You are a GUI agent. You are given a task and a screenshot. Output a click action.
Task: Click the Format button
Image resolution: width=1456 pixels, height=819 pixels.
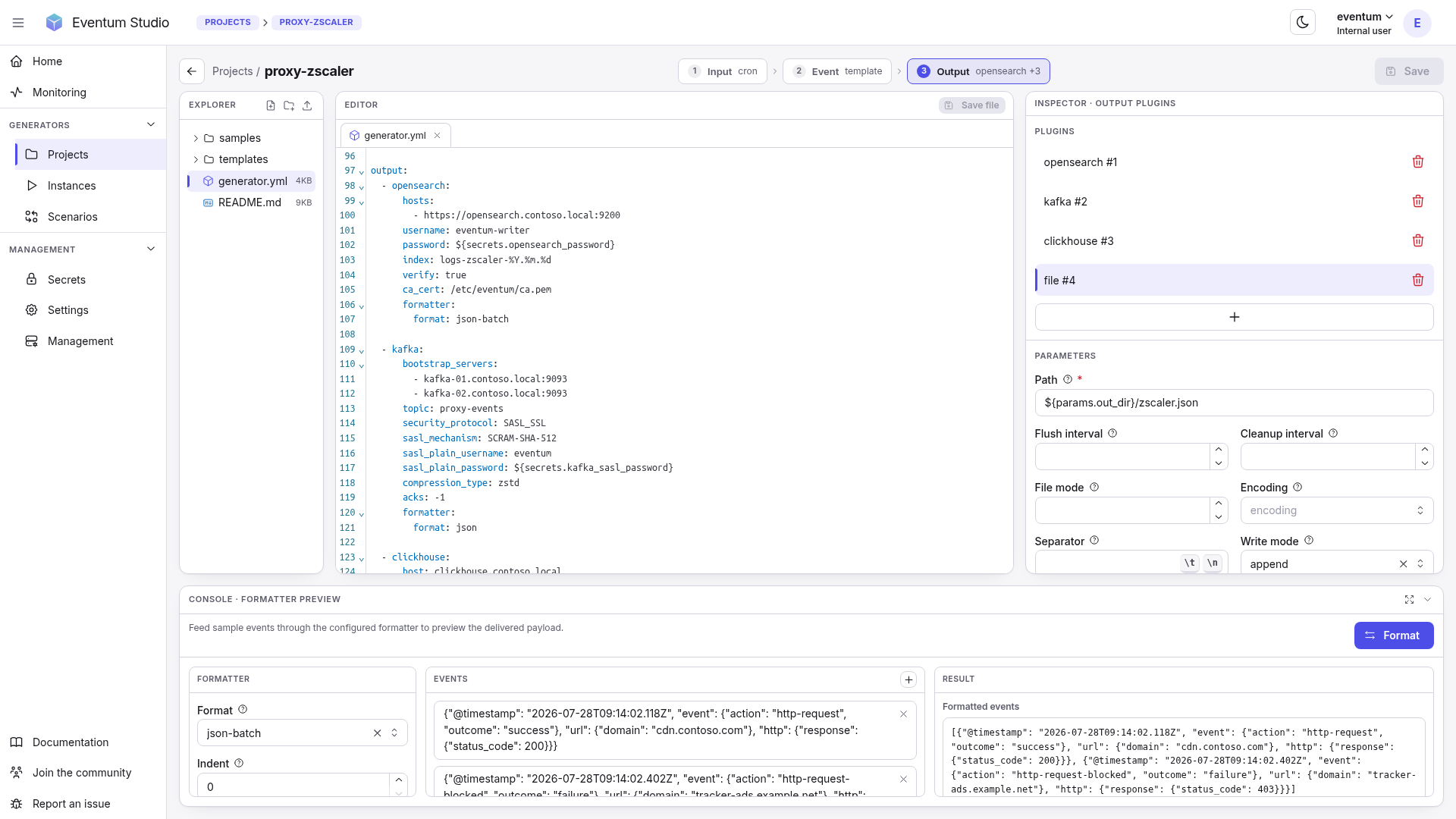(1393, 635)
